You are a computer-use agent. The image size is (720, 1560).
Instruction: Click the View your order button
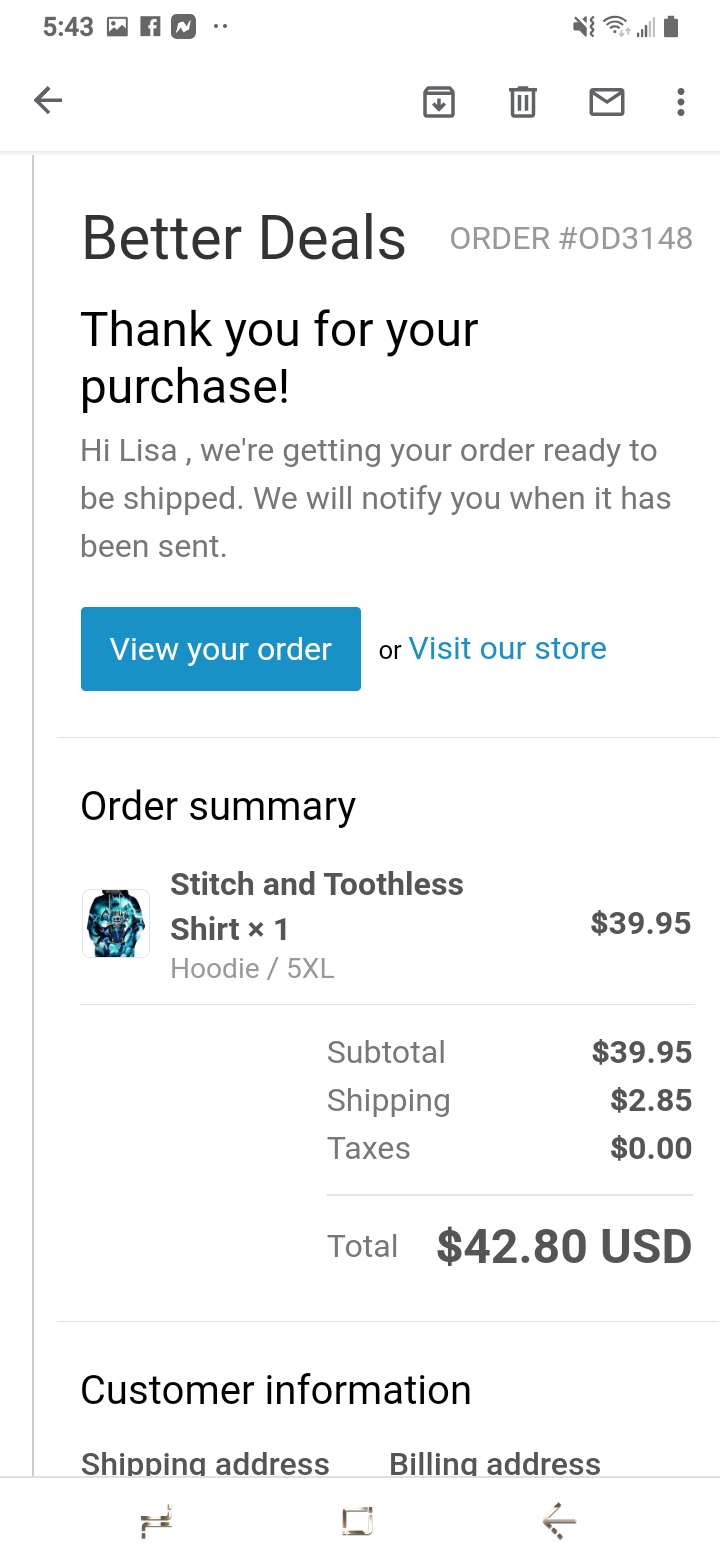(221, 649)
